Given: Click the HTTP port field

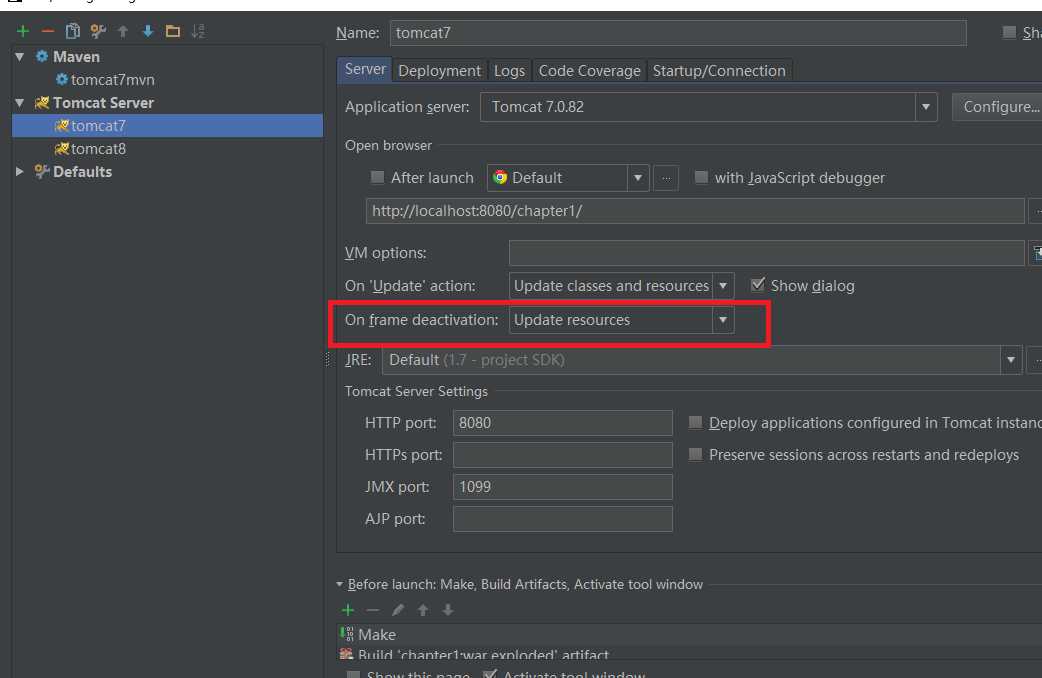Looking at the screenshot, I should click(563, 423).
